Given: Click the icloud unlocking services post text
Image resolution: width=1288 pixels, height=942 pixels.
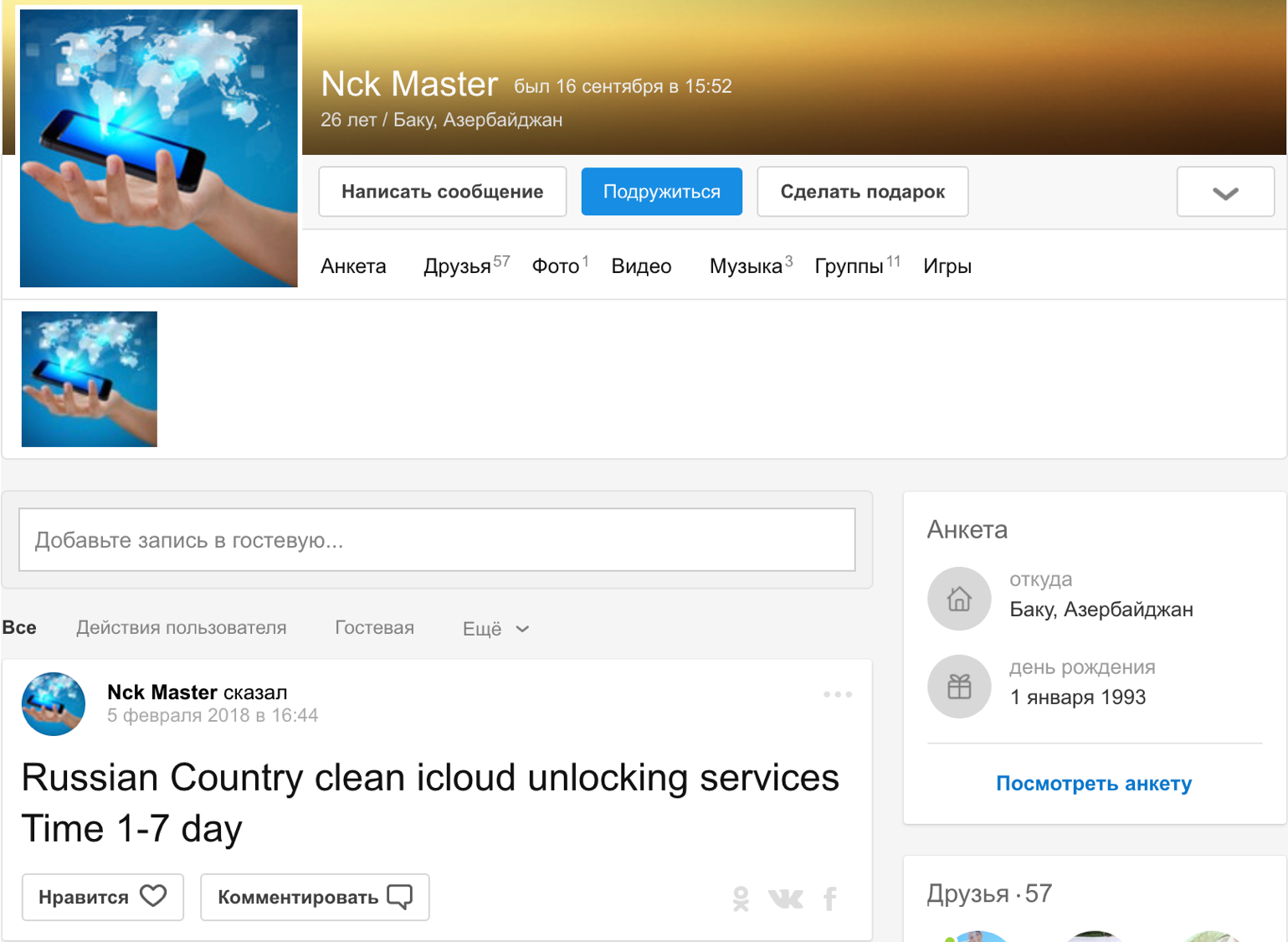Looking at the screenshot, I should pos(429,803).
